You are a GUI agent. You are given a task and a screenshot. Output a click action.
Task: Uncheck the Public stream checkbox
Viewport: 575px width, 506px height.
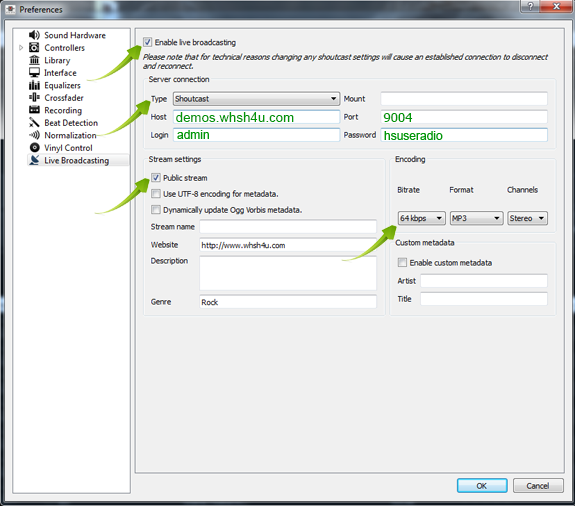156,178
